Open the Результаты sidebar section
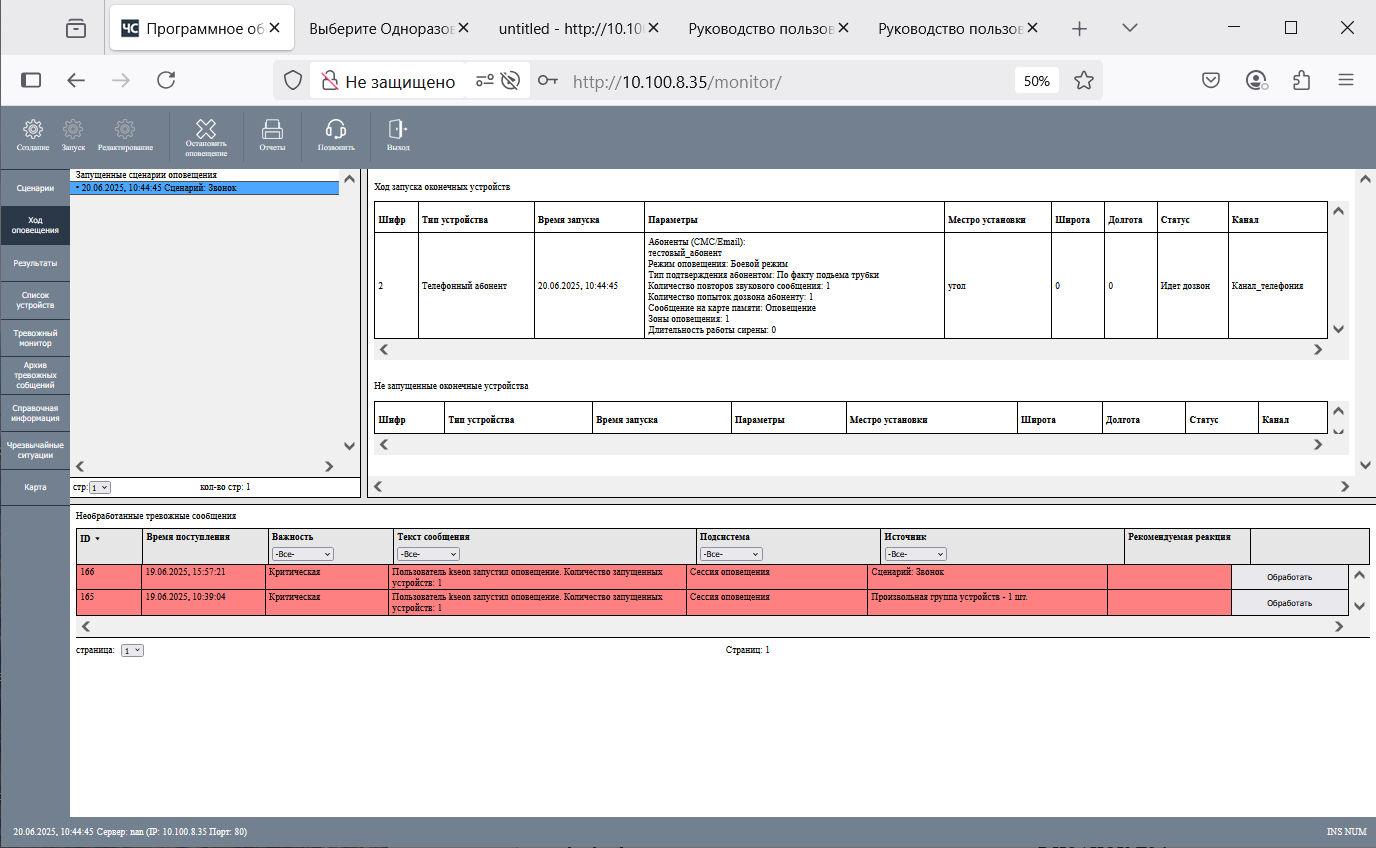 [x=35, y=263]
